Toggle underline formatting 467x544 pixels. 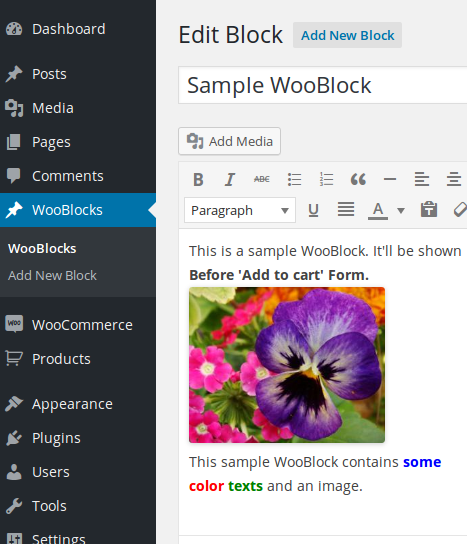313,210
